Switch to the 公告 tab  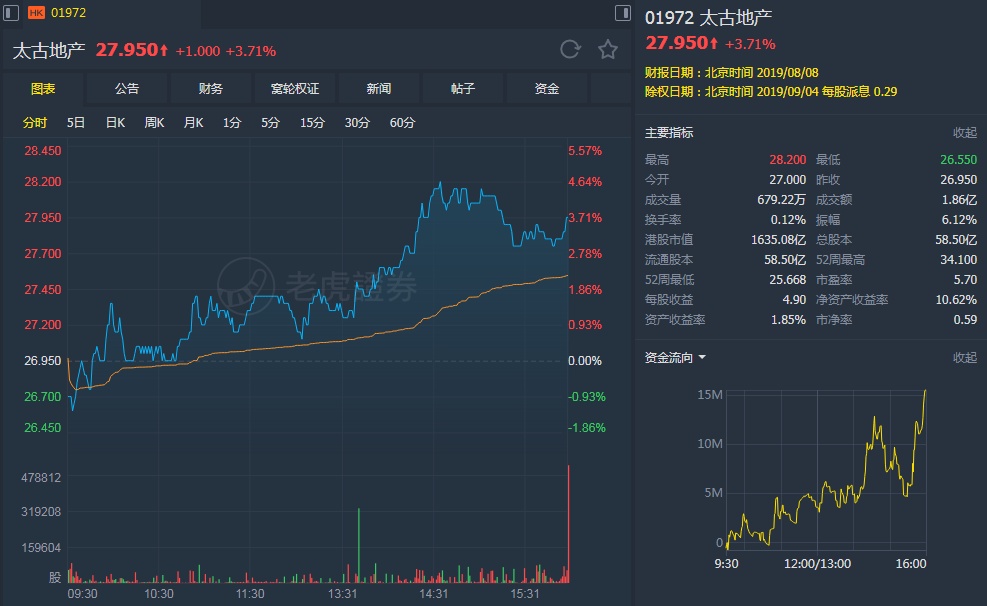(127, 89)
